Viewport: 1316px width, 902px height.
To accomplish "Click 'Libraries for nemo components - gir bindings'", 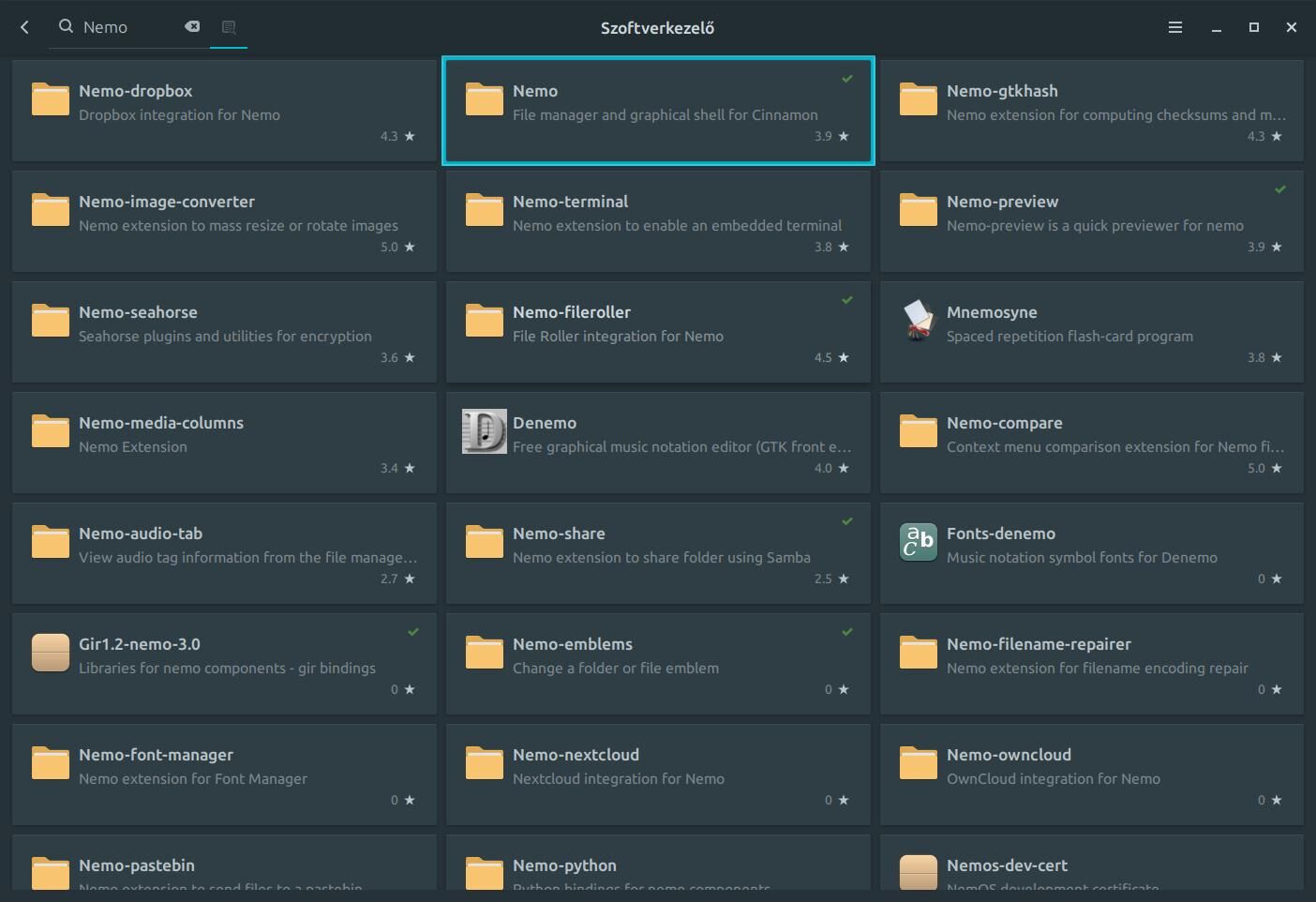I will tap(227, 669).
